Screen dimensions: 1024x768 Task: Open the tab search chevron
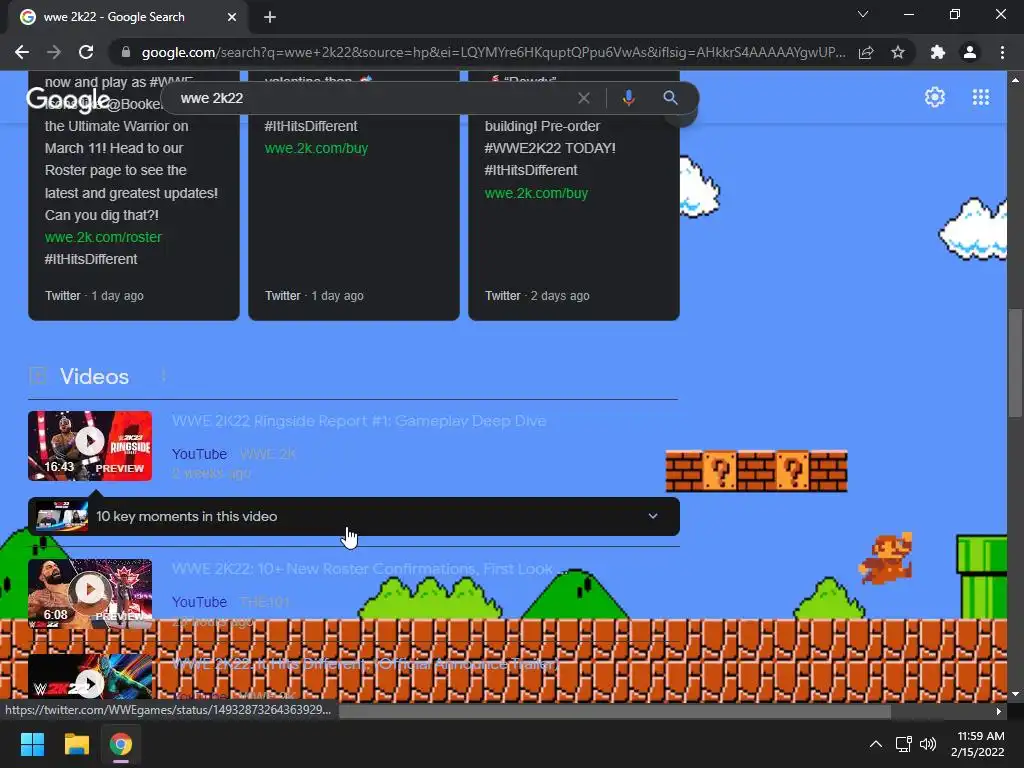coord(863,14)
